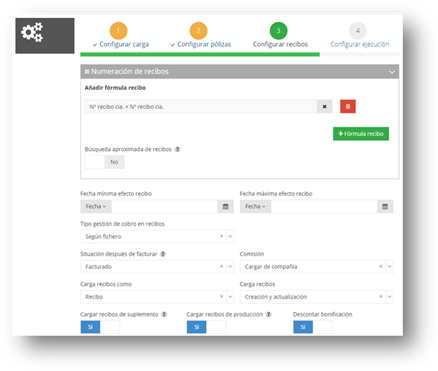This screenshot has height=371, width=438.
Task: Clear the Nº recibo cía. formula with X
Action: 324,107
